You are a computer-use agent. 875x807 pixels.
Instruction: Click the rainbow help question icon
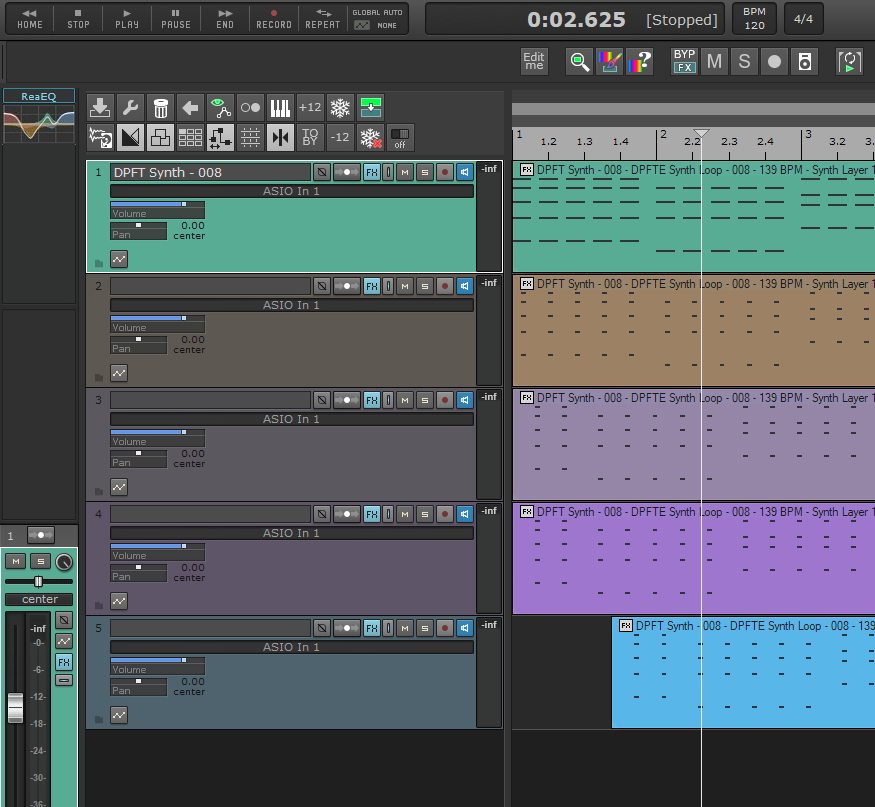click(x=639, y=62)
